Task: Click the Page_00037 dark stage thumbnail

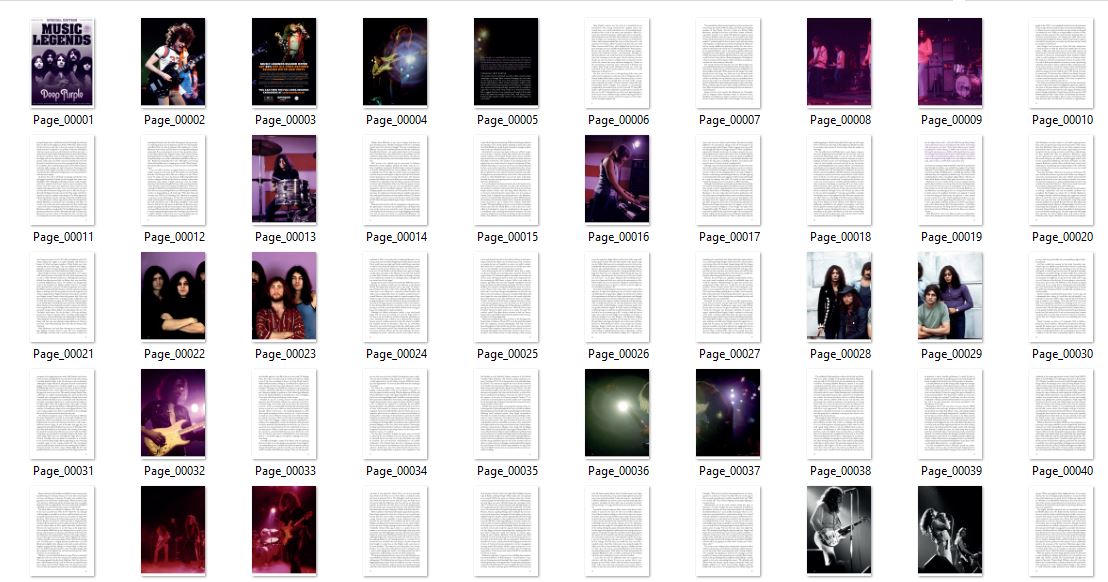Action: [x=728, y=413]
